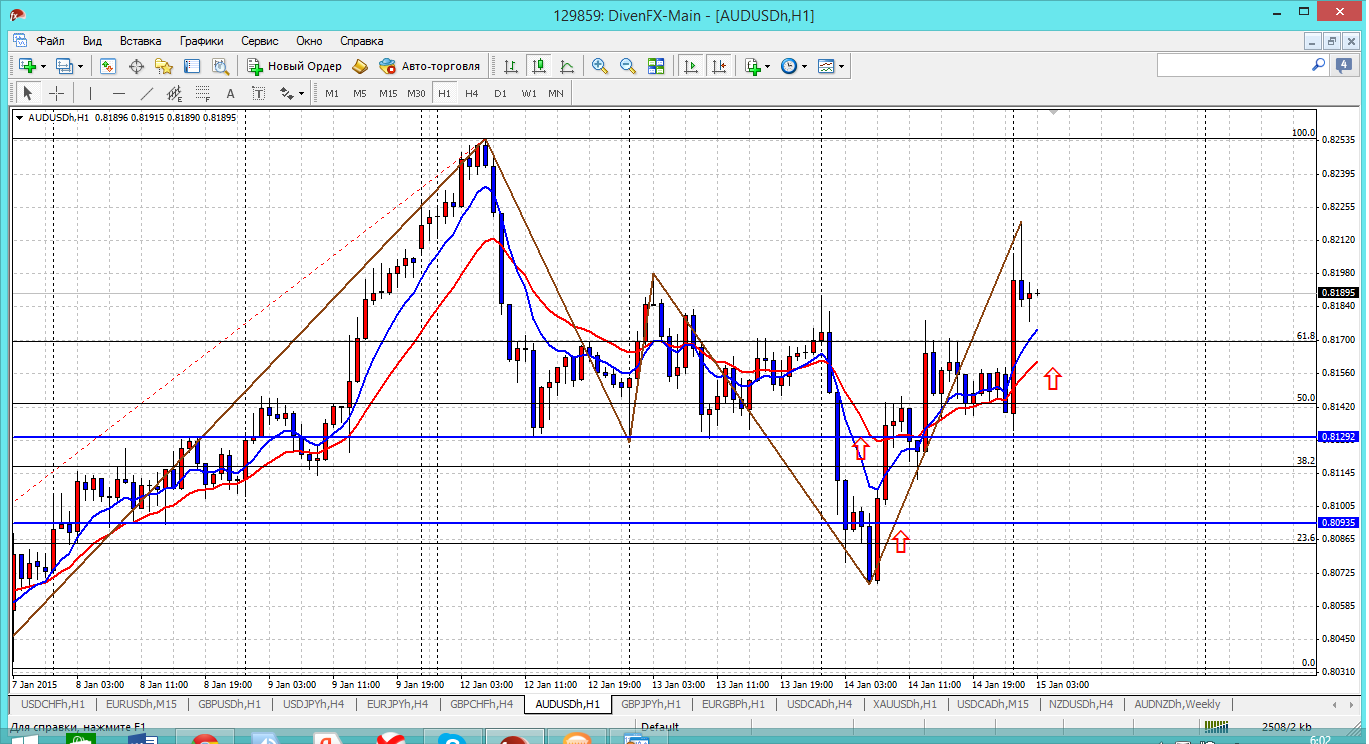Open the Сервис menu

point(260,41)
